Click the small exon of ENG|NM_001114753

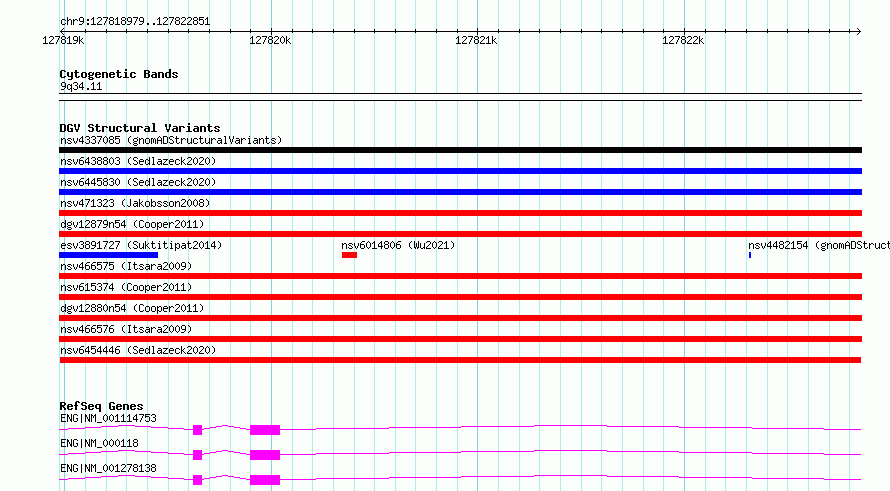(x=198, y=430)
